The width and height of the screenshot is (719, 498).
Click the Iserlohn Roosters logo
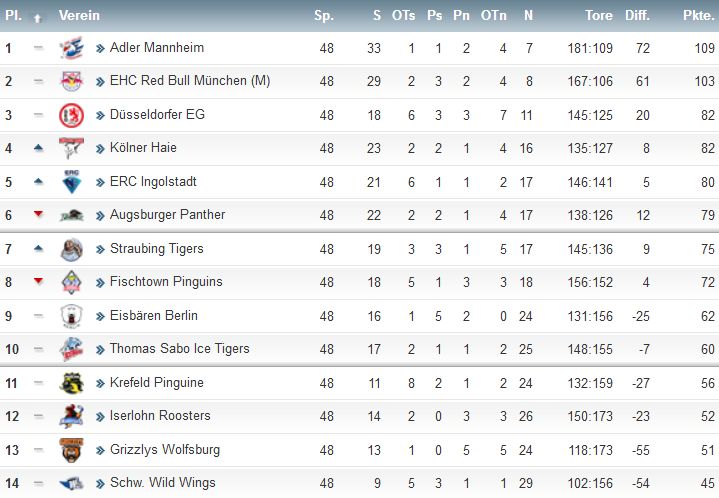point(72,416)
